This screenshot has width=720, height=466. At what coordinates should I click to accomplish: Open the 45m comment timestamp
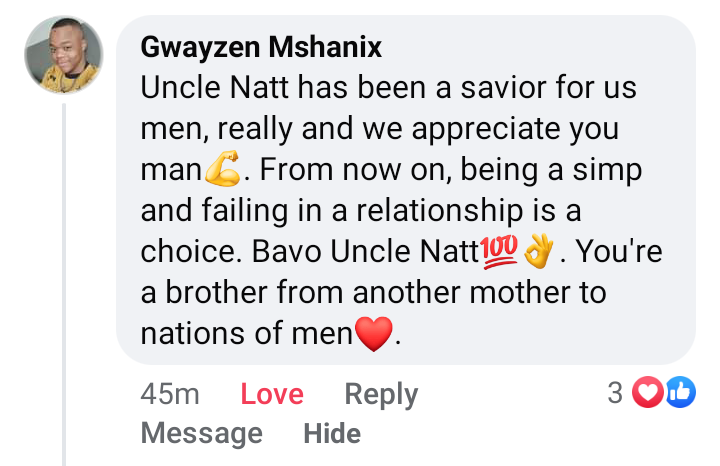[x=170, y=394]
